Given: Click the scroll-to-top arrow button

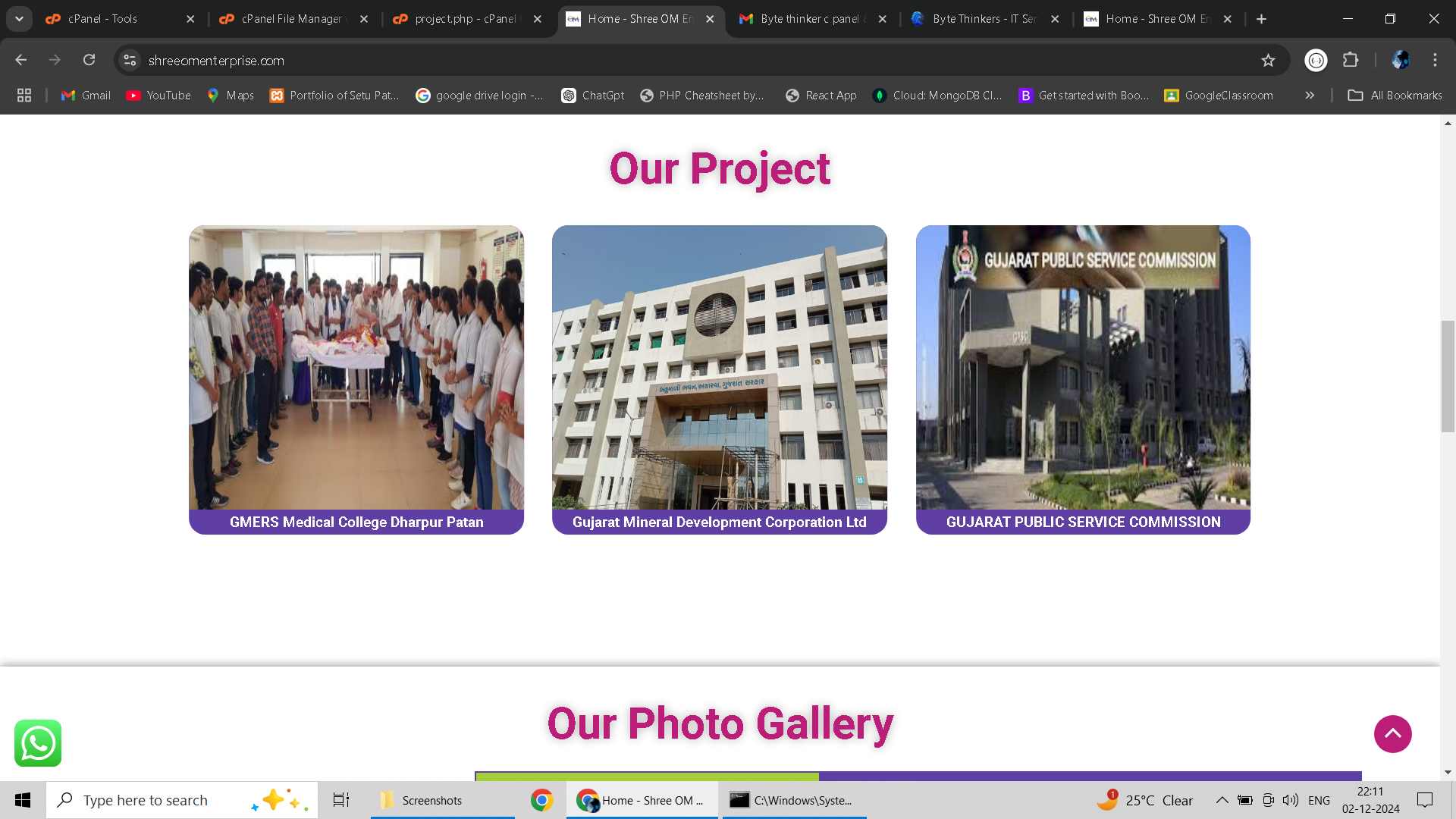Looking at the screenshot, I should click(x=1392, y=734).
